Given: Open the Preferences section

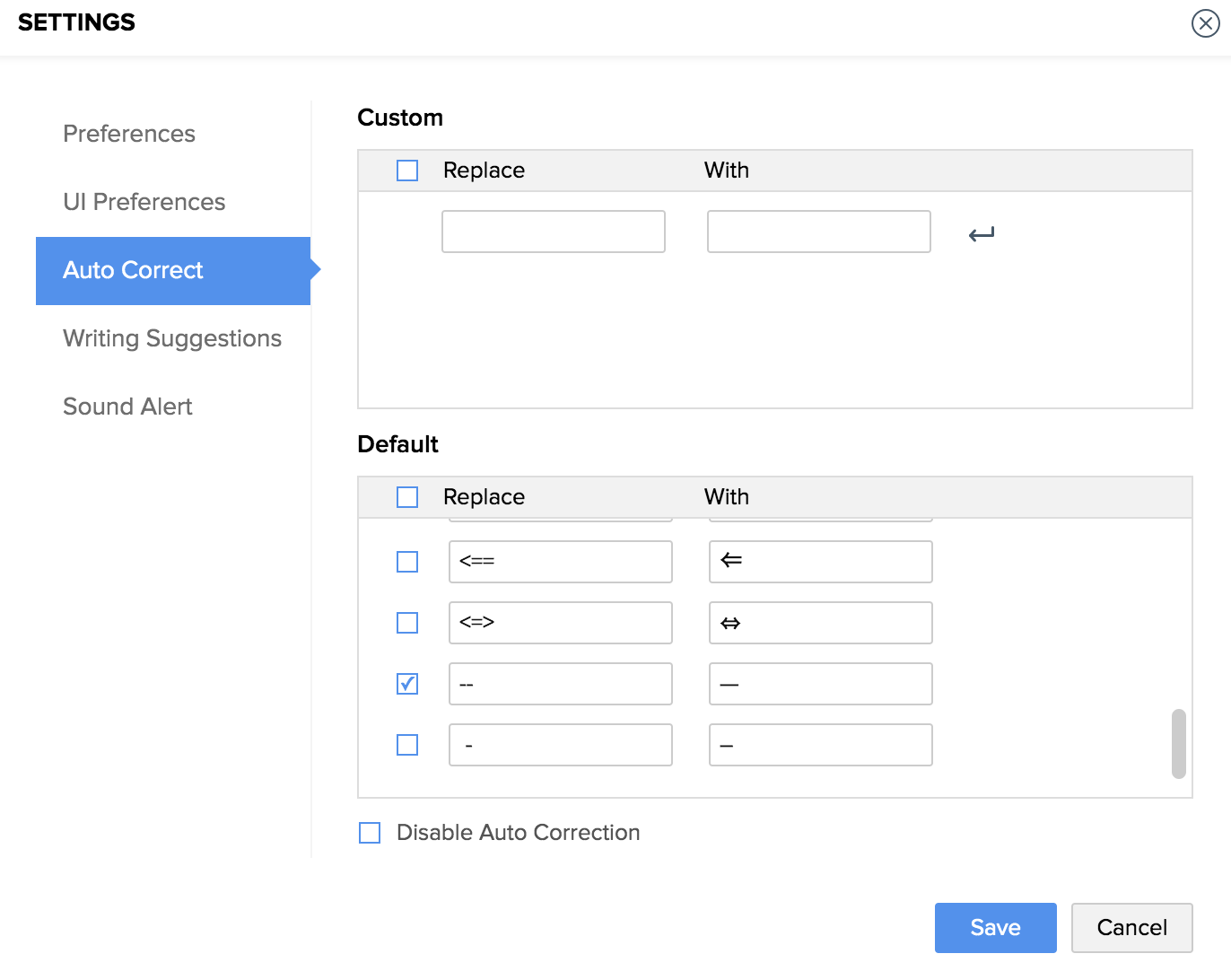Looking at the screenshot, I should pos(129,134).
